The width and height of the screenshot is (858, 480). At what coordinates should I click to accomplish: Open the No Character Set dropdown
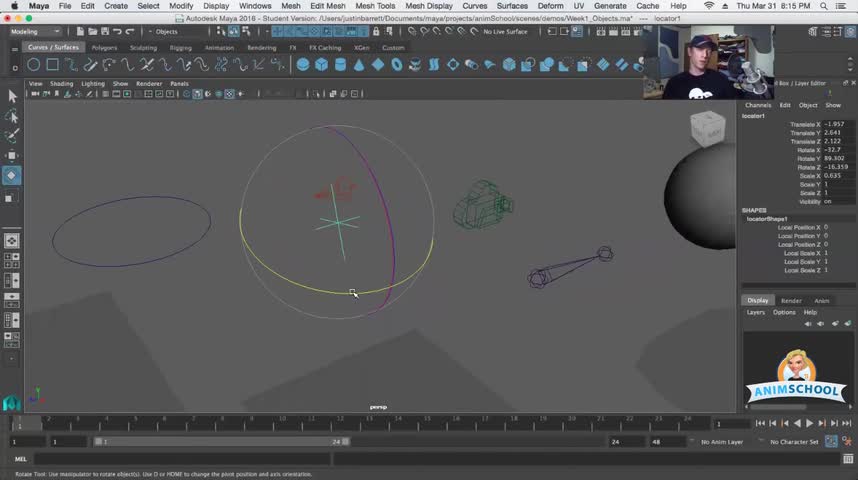[793, 442]
